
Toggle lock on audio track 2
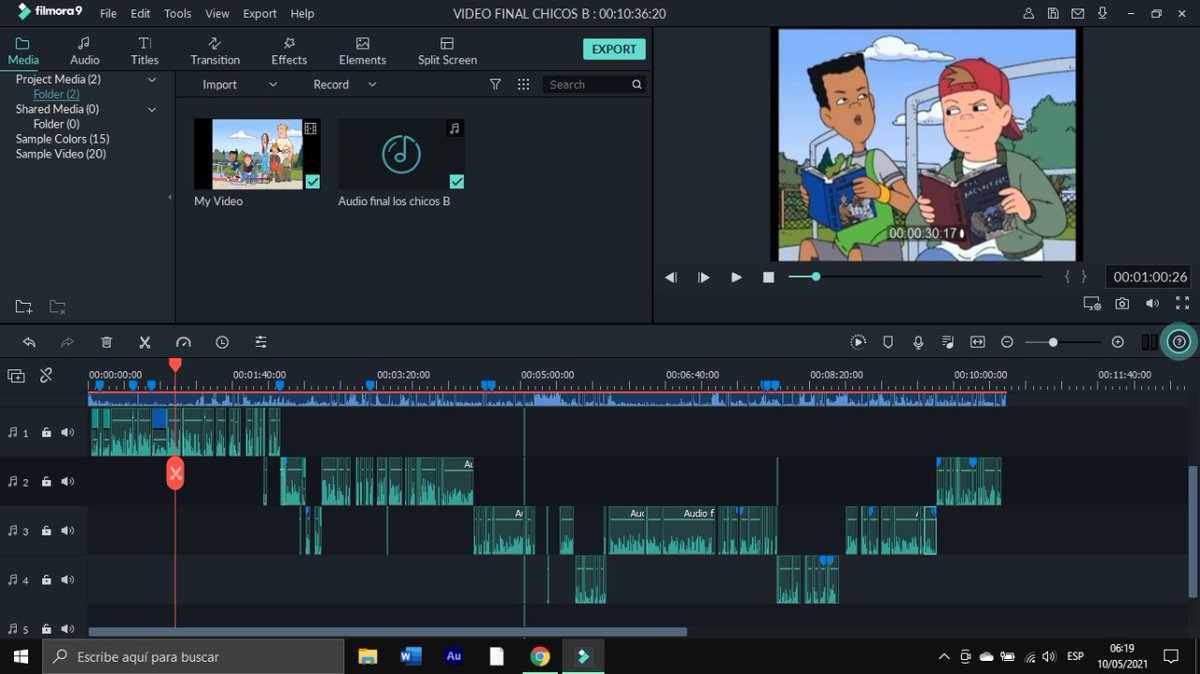[46, 482]
